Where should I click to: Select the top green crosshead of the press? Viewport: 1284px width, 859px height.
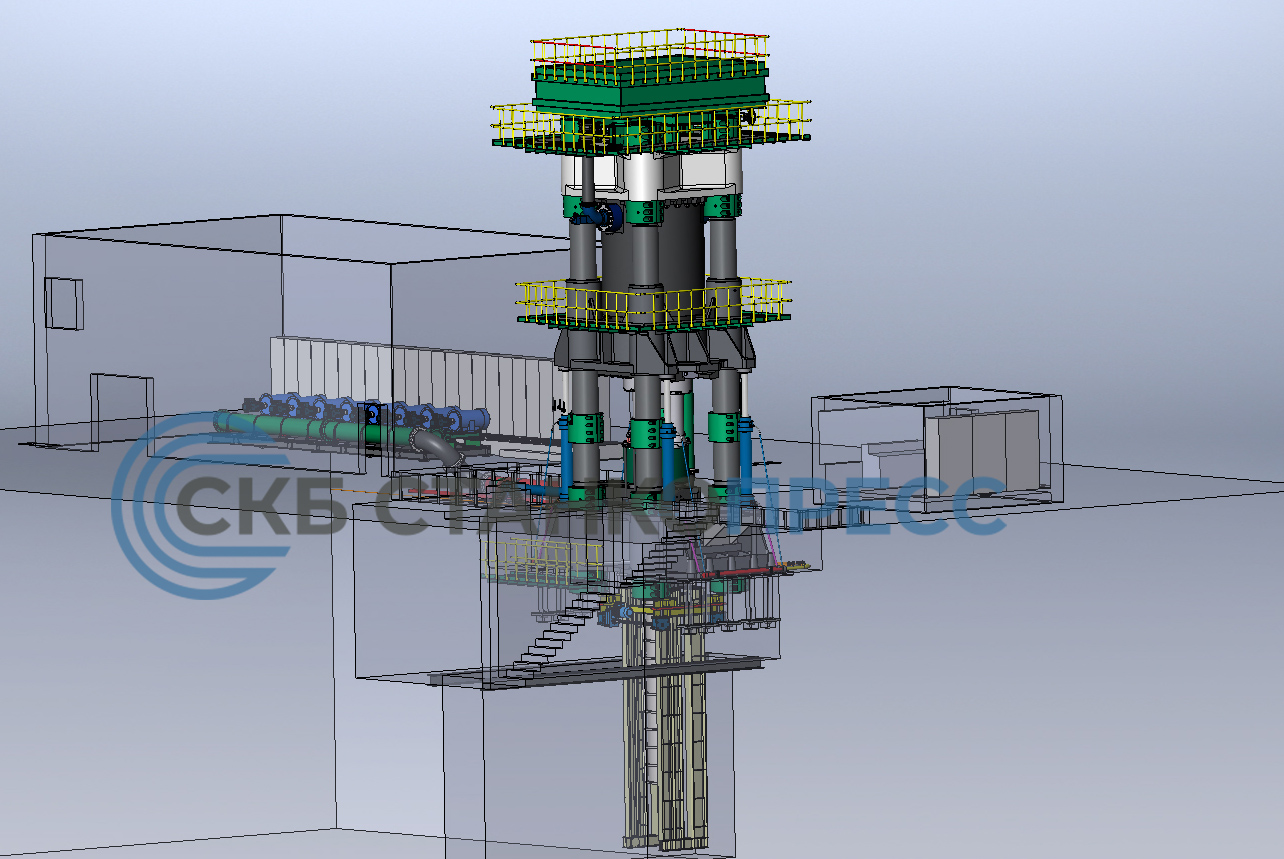point(650,89)
